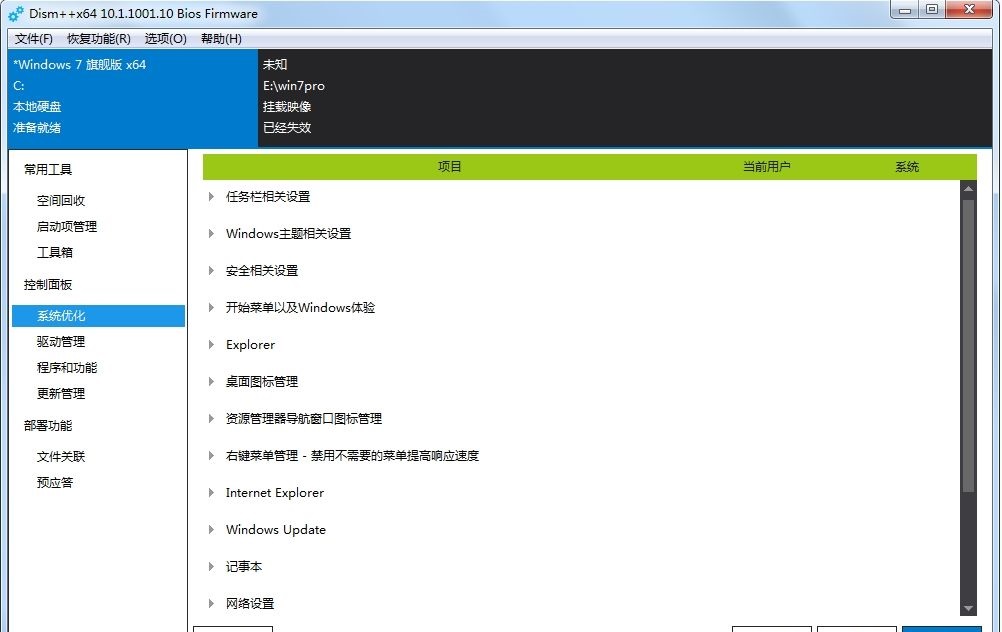Viewport: 1002px width, 632px height.
Task: Open 更新管理 to manage updates
Action: [x=61, y=393]
